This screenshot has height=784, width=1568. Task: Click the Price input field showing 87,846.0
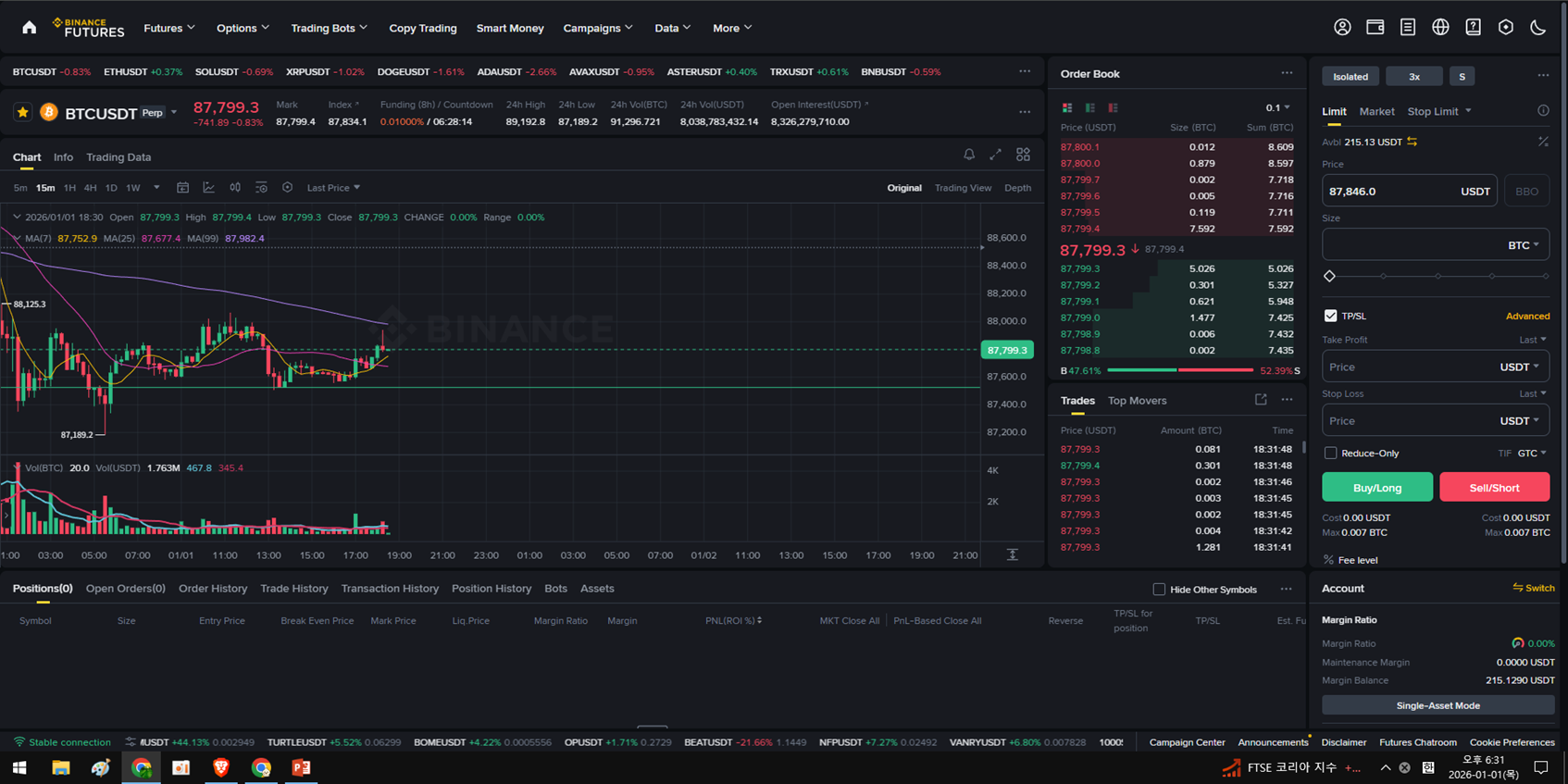(x=1409, y=191)
